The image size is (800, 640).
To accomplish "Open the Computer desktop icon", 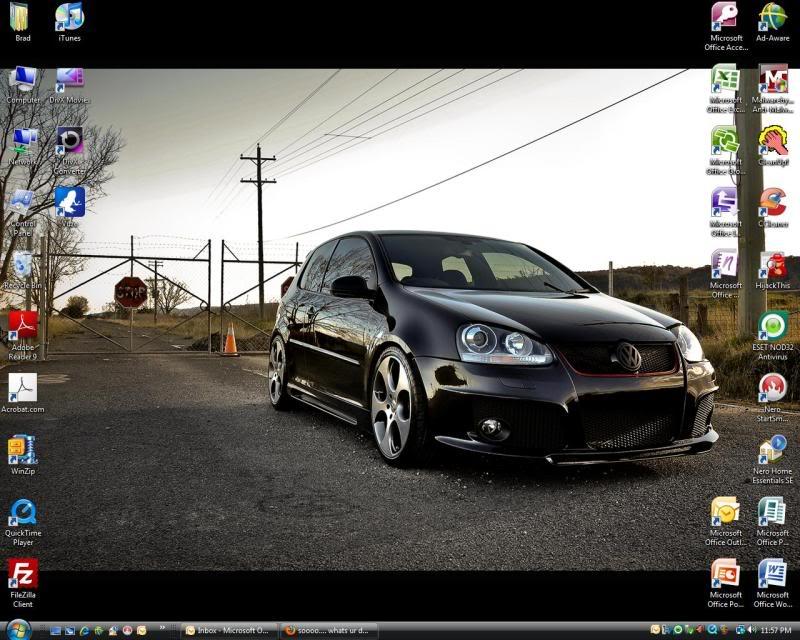I will (22, 85).
